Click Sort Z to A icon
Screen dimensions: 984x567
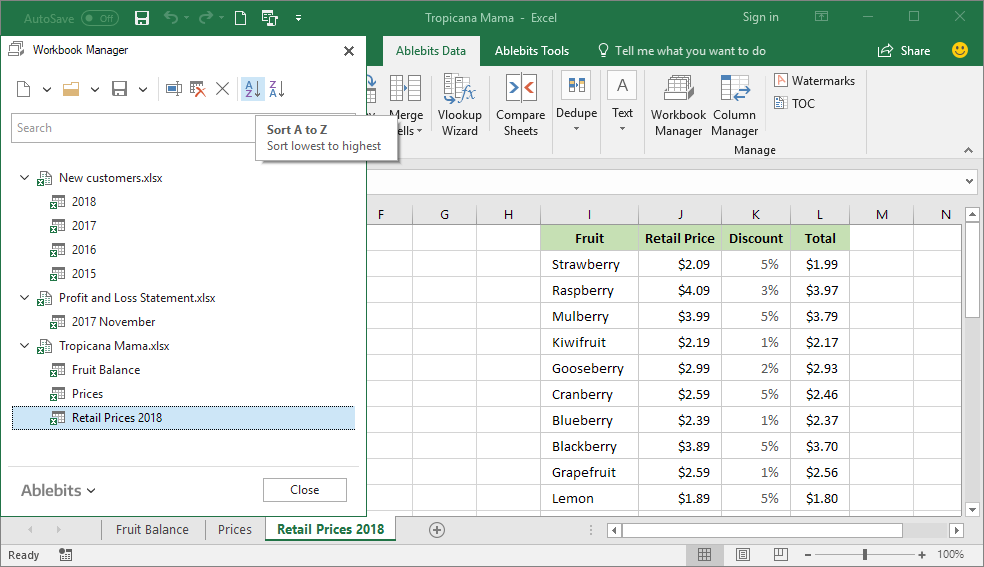tap(277, 89)
